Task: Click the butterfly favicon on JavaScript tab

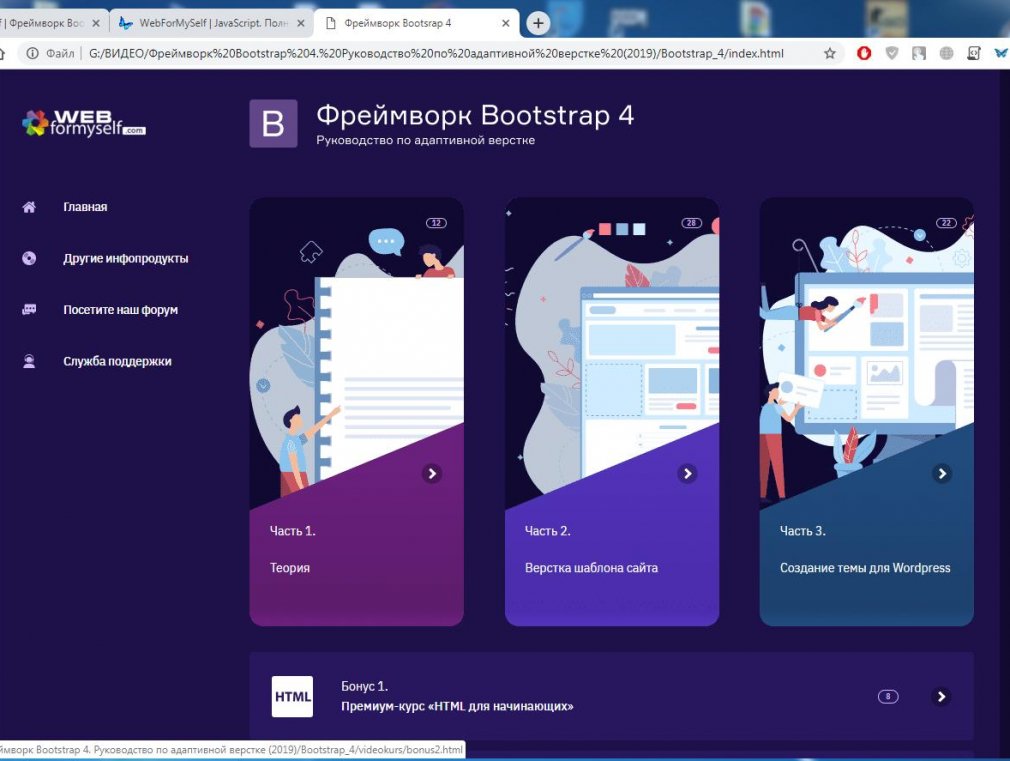Action: pyautogui.click(x=126, y=23)
